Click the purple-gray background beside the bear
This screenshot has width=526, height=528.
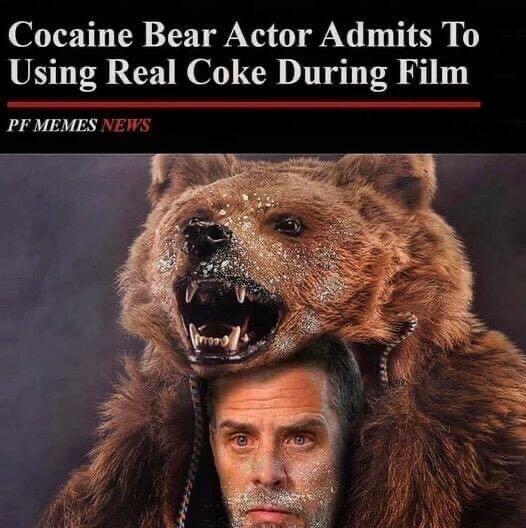pos(61,269)
